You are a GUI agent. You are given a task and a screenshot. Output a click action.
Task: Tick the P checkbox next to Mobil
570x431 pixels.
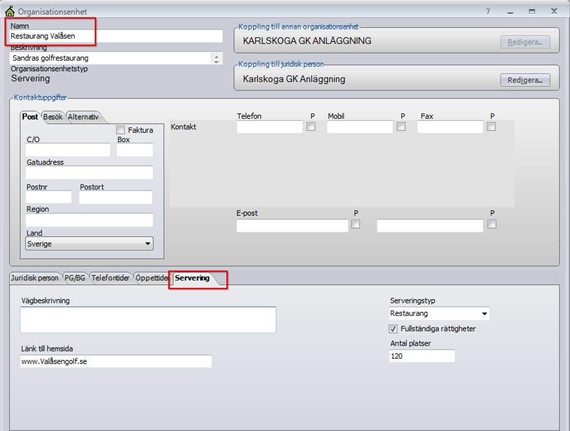pos(401,126)
